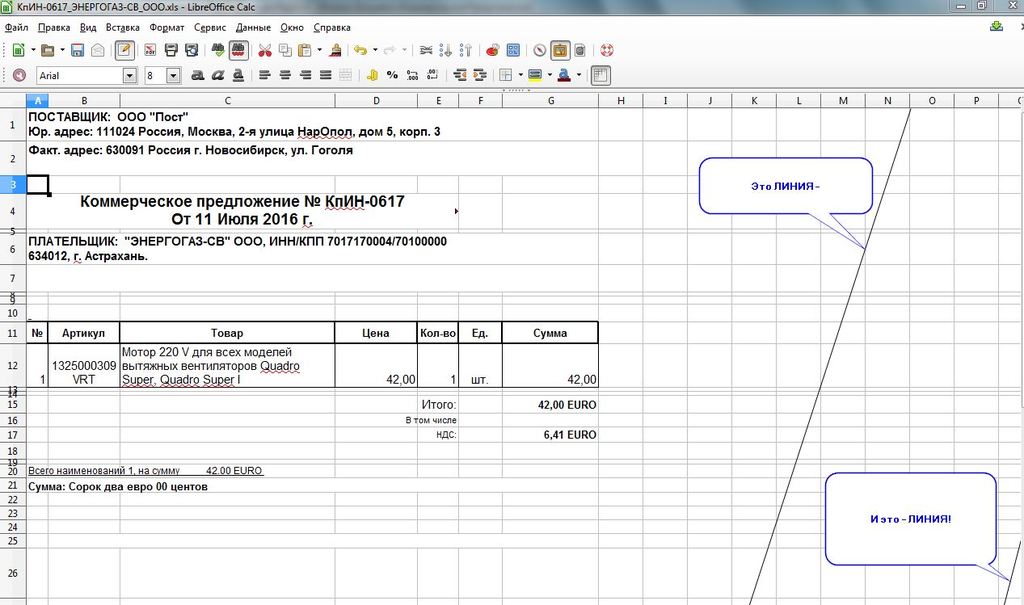The image size is (1024, 605).
Task: Send document as e-mail
Action: tap(97, 50)
